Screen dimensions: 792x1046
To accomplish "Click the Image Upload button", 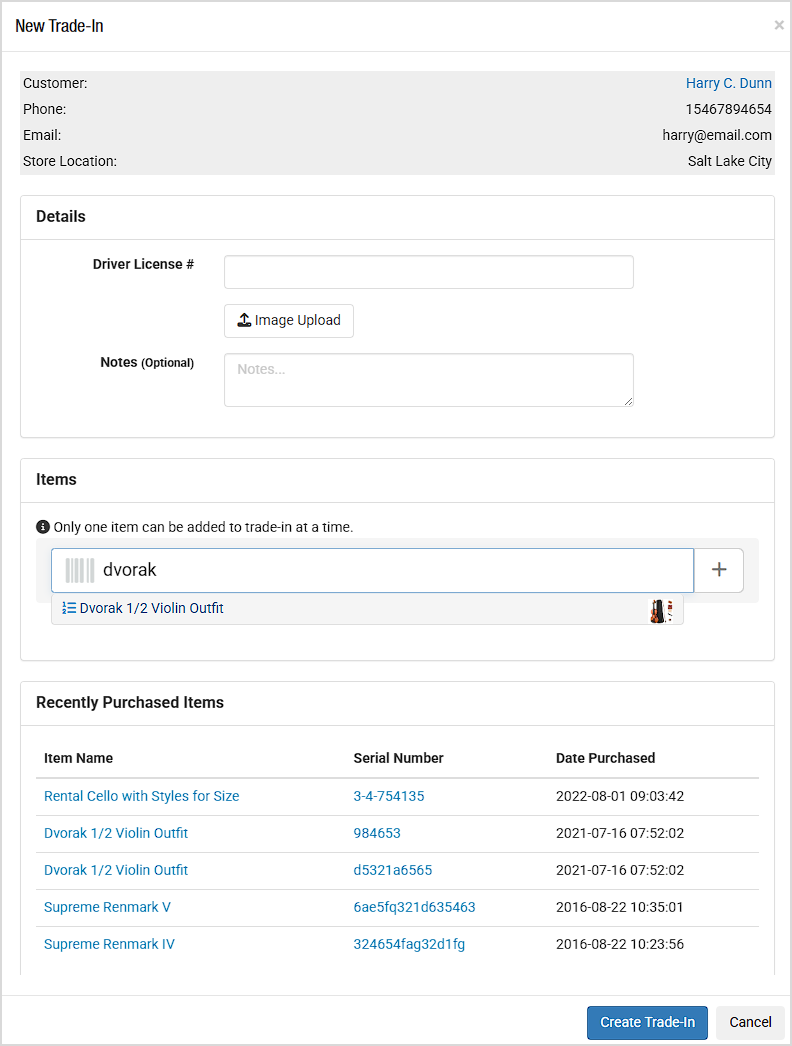I will click(x=289, y=321).
